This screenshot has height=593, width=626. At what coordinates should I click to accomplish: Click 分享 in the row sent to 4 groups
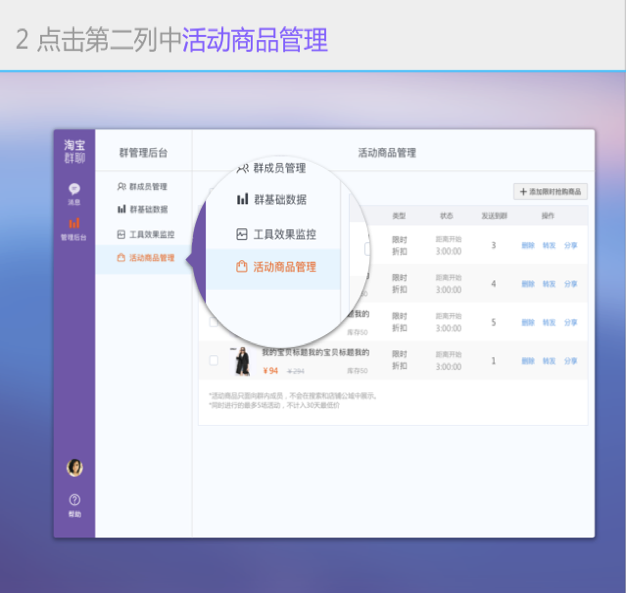tap(571, 284)
